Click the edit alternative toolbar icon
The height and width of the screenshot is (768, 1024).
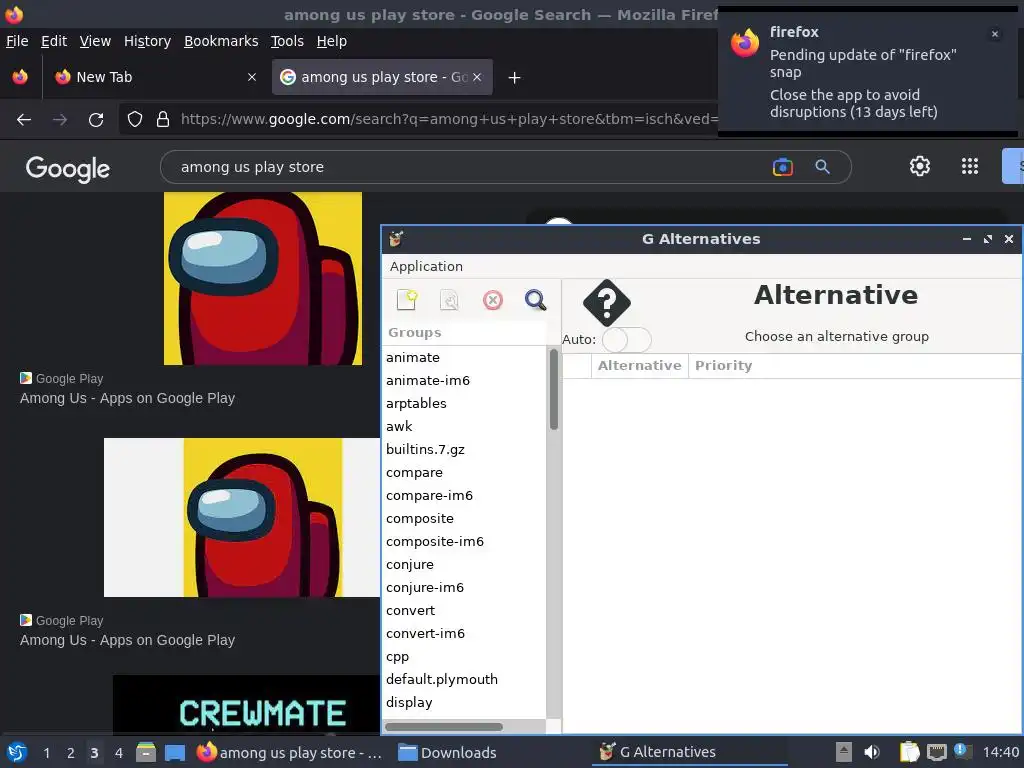449,300
